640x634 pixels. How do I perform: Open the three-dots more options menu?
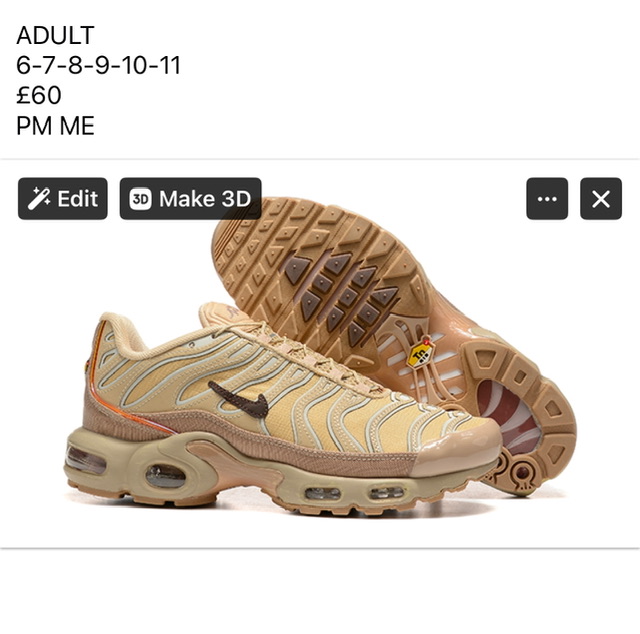click(x=547, y=199)
